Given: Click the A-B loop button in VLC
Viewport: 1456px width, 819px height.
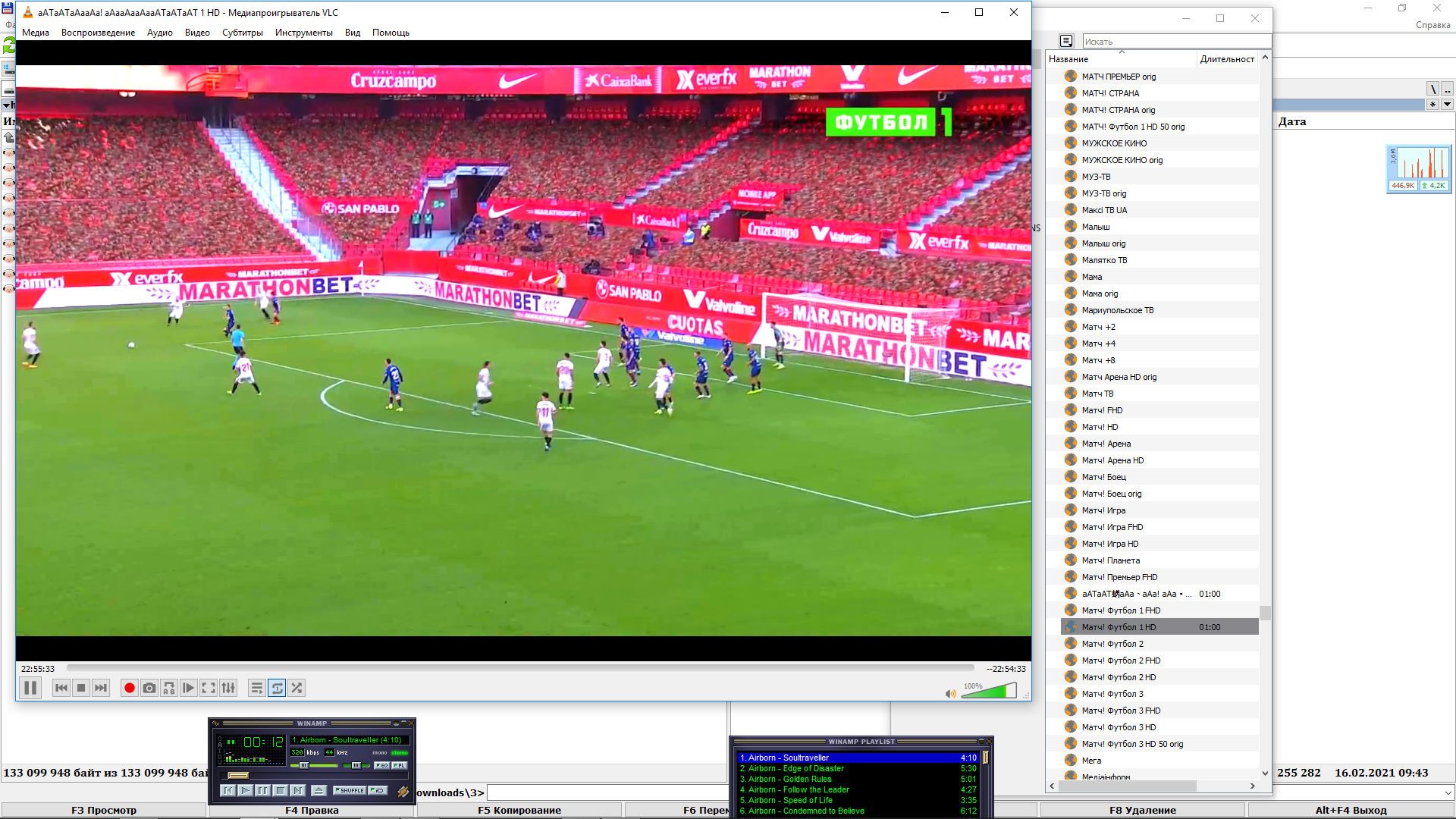Looking at the screenshot, I should 169,688.
